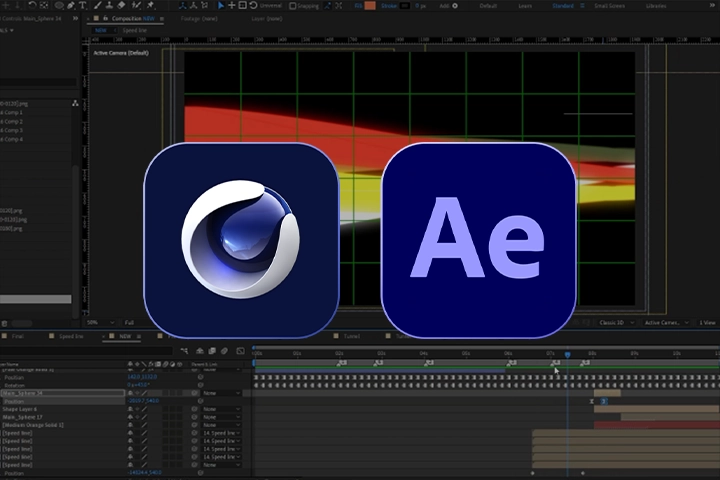Toggle shy switch for Medium Orange Solid 1

(130, 425)
